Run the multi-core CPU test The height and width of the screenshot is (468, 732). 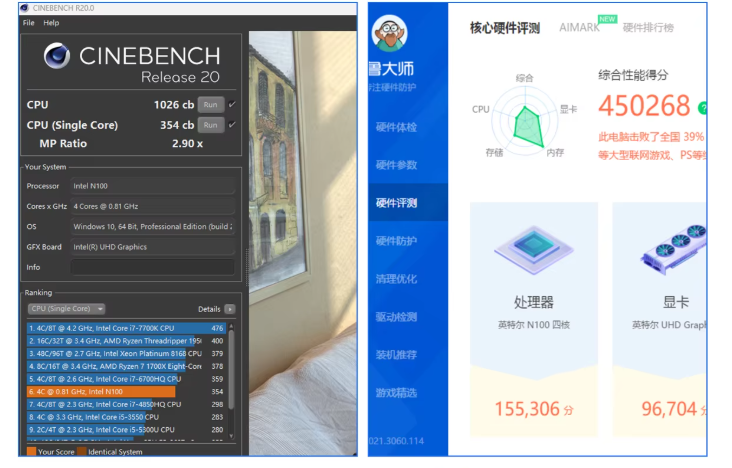[211, 105]
